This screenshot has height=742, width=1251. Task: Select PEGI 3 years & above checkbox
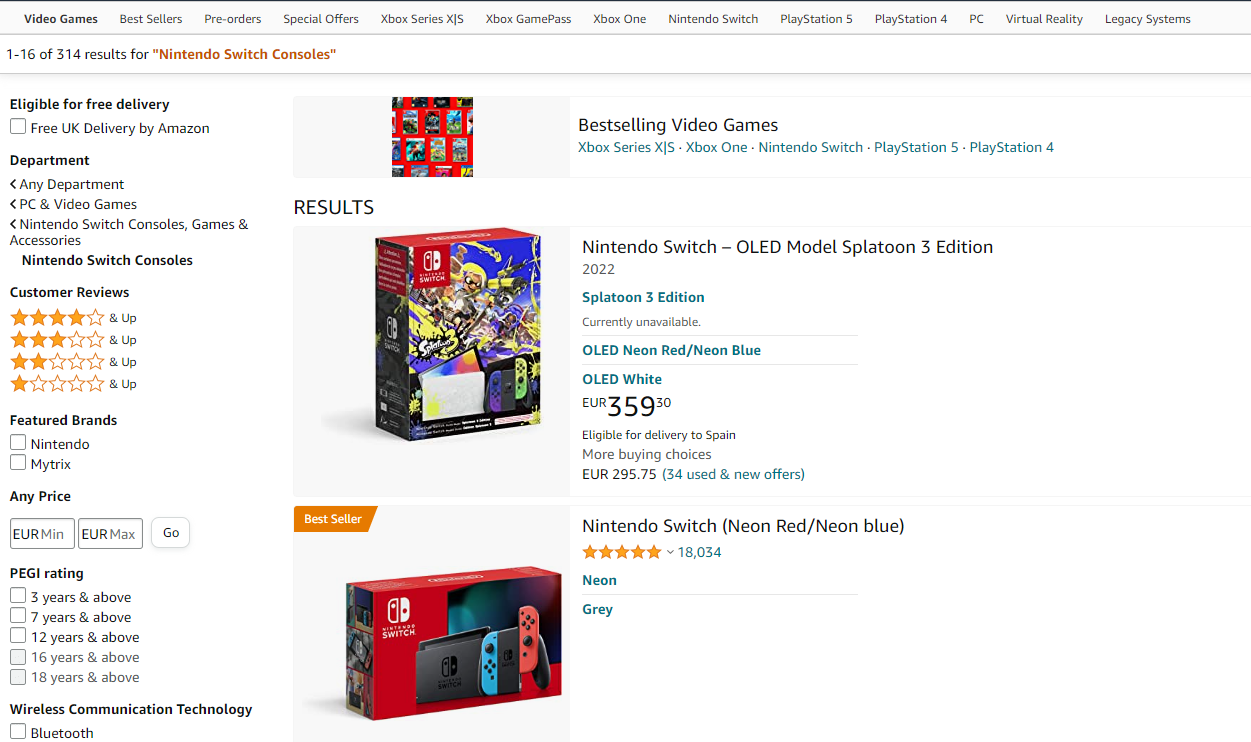pos(18,596)
